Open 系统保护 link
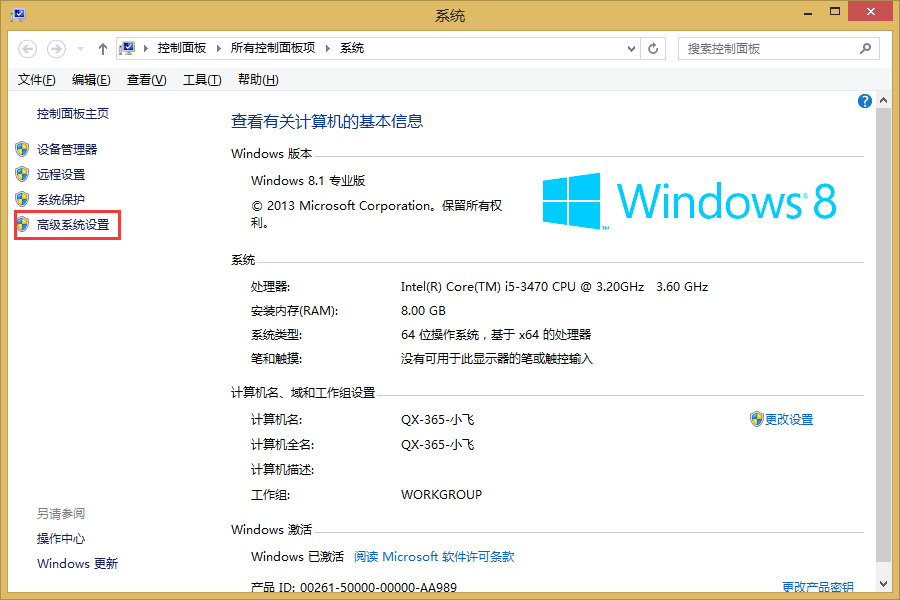Screen dimensions: 900x600 [61, 199]
